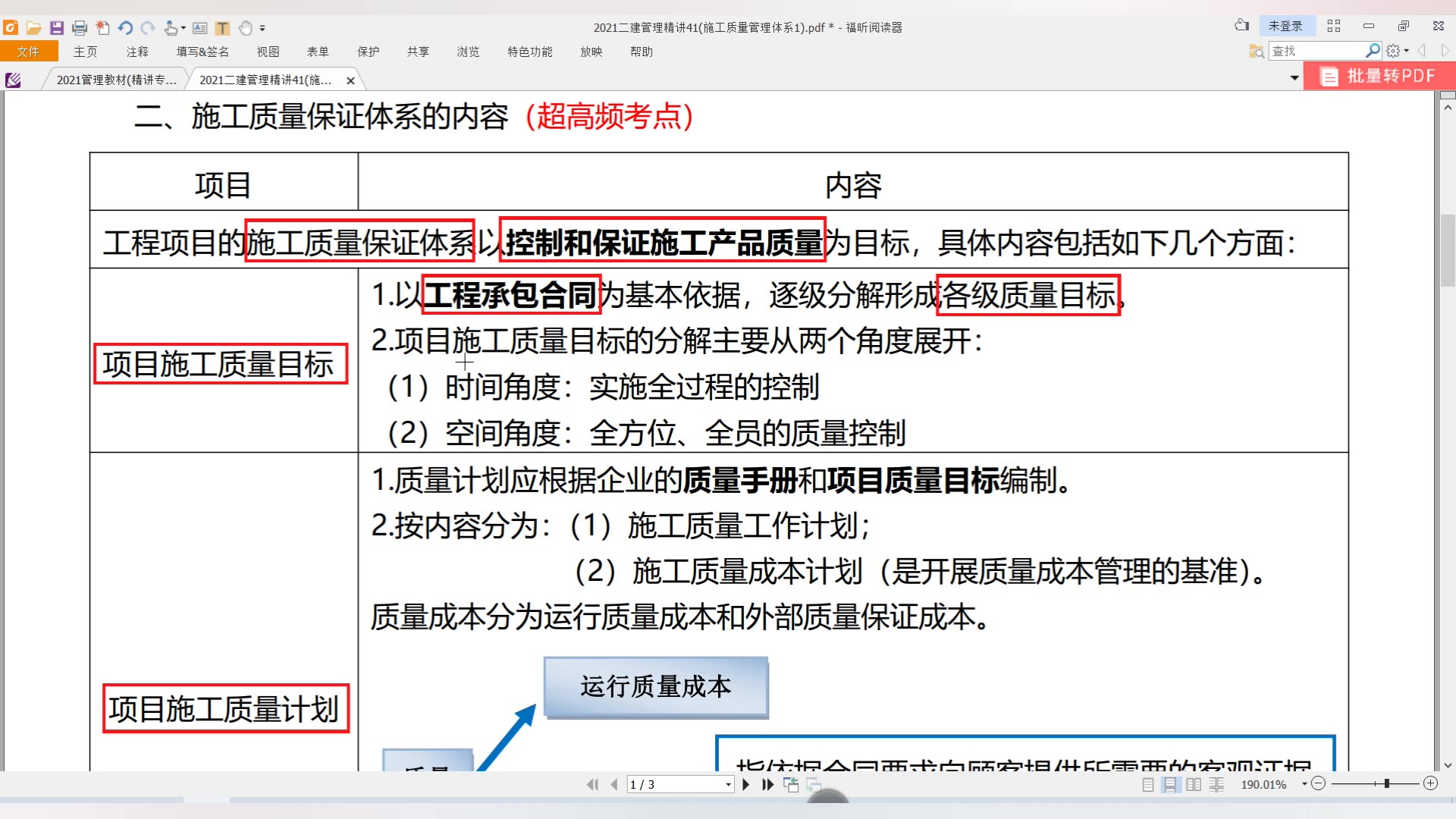
Task: Open the 帮助 tab
Action: 642,52
